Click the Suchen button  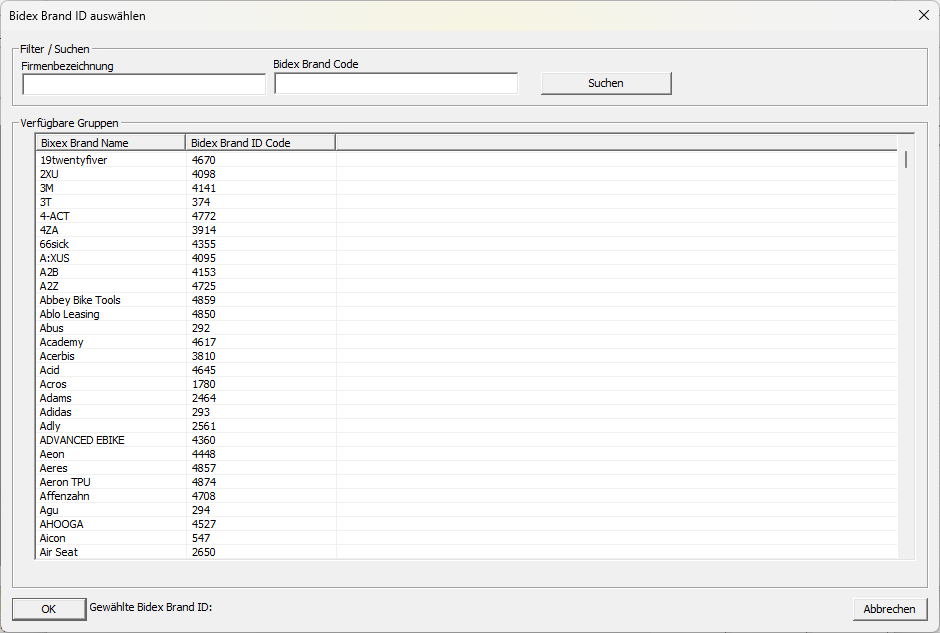(x=606, y=83)
